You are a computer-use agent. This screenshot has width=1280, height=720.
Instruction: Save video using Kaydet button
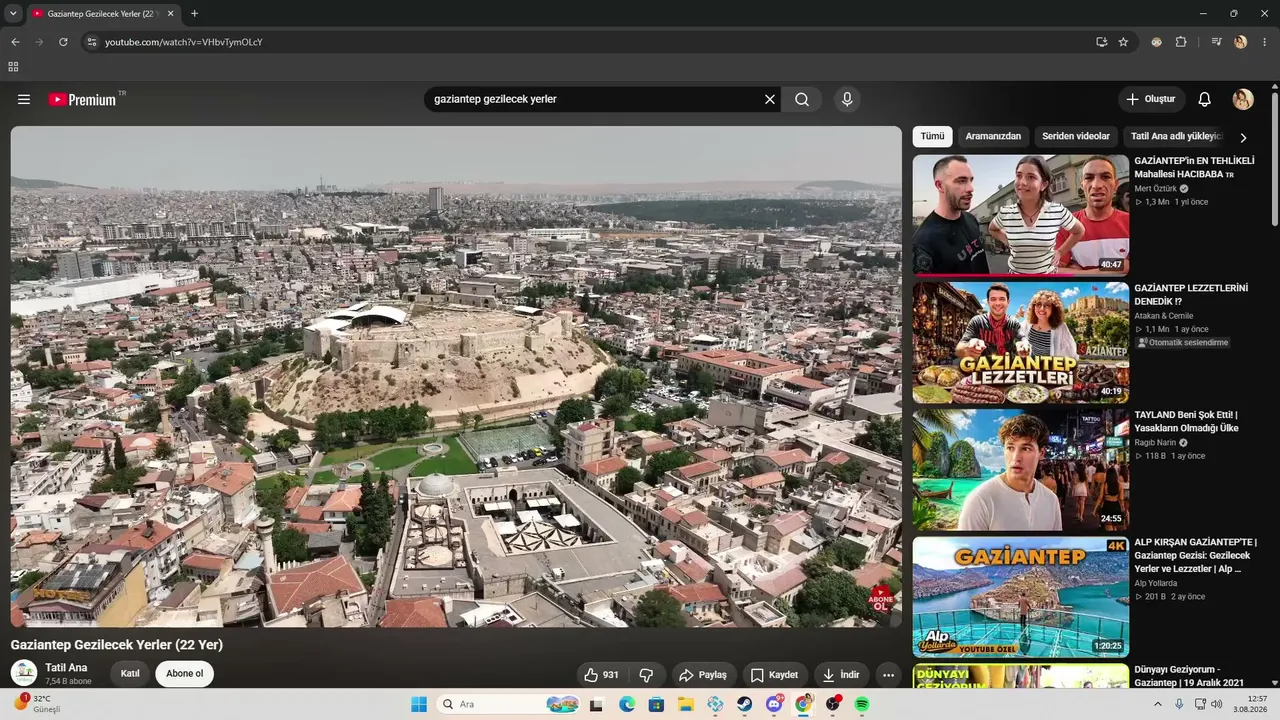pos(775,675)
